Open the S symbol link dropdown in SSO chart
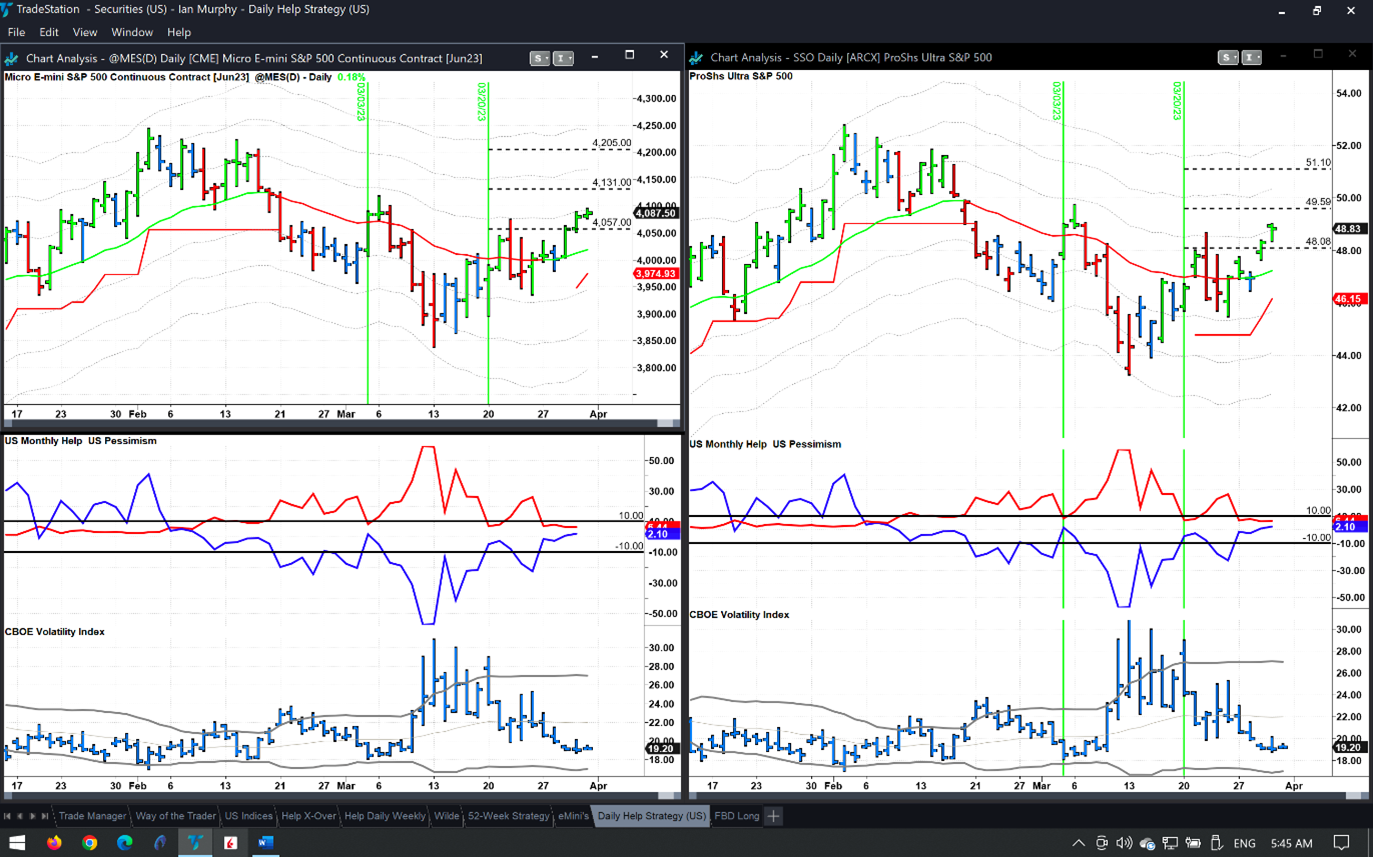 coord(1227,58)
